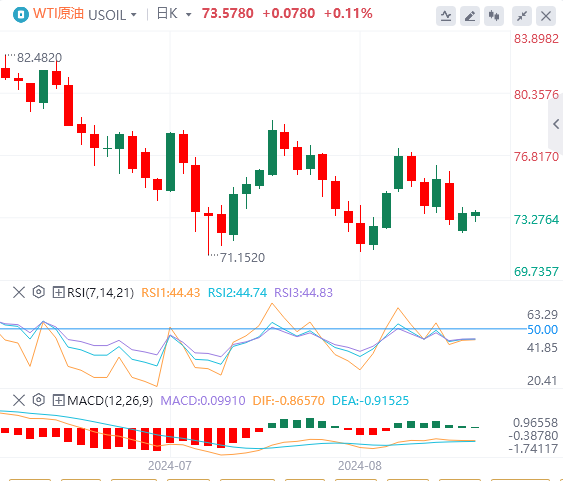Switch the candlestick chart style icon

[494, 16]
